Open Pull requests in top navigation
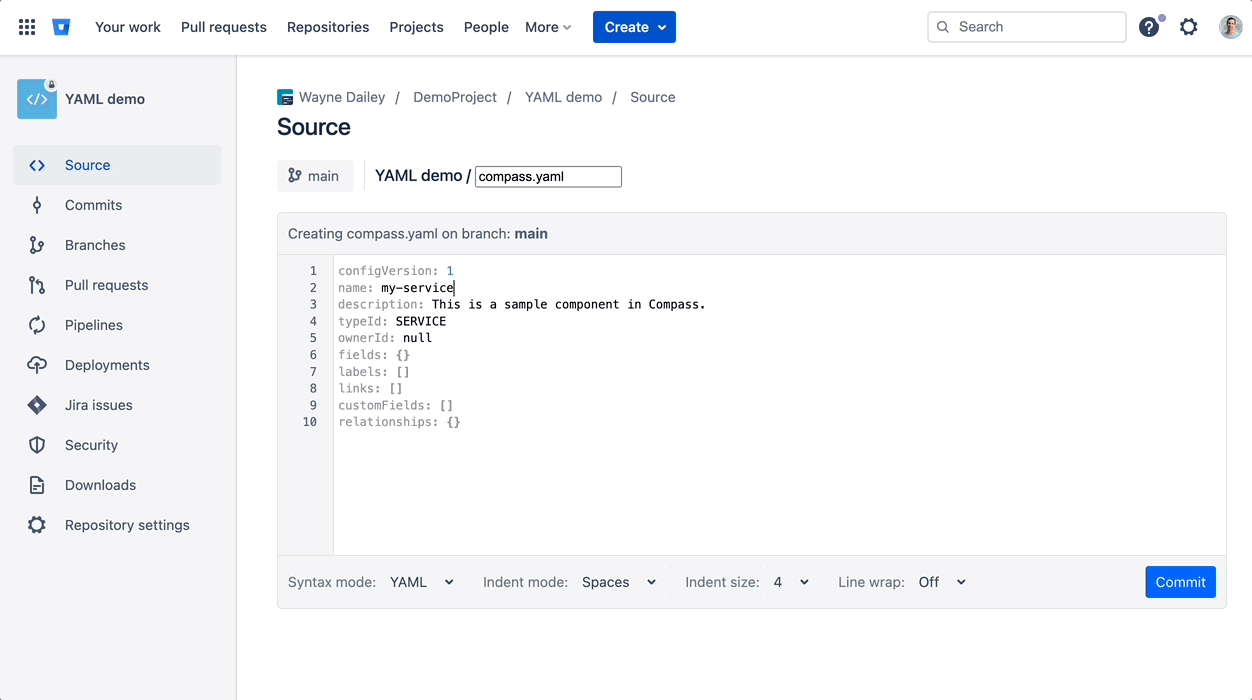The width and height of the screenshot is (1252, 700). pyautogui.click(x=224, y=27)
